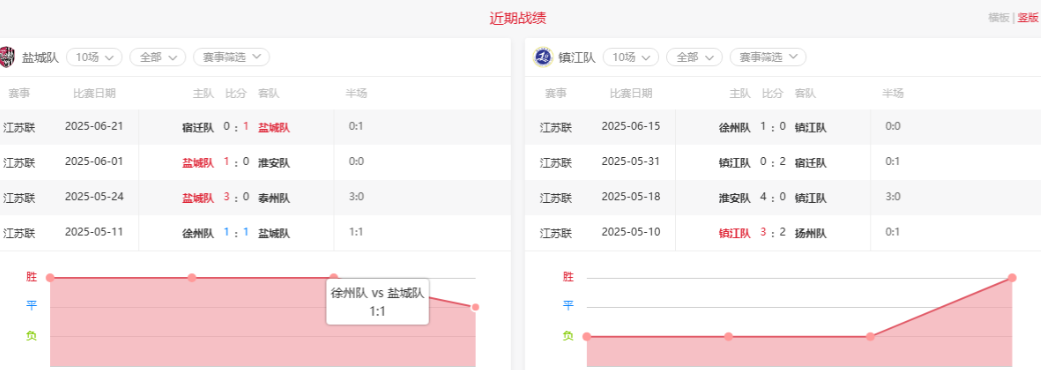This screenshot has height=370, width=1041.
Task: Click the 2025-05-31 match date
Action: 631,161
